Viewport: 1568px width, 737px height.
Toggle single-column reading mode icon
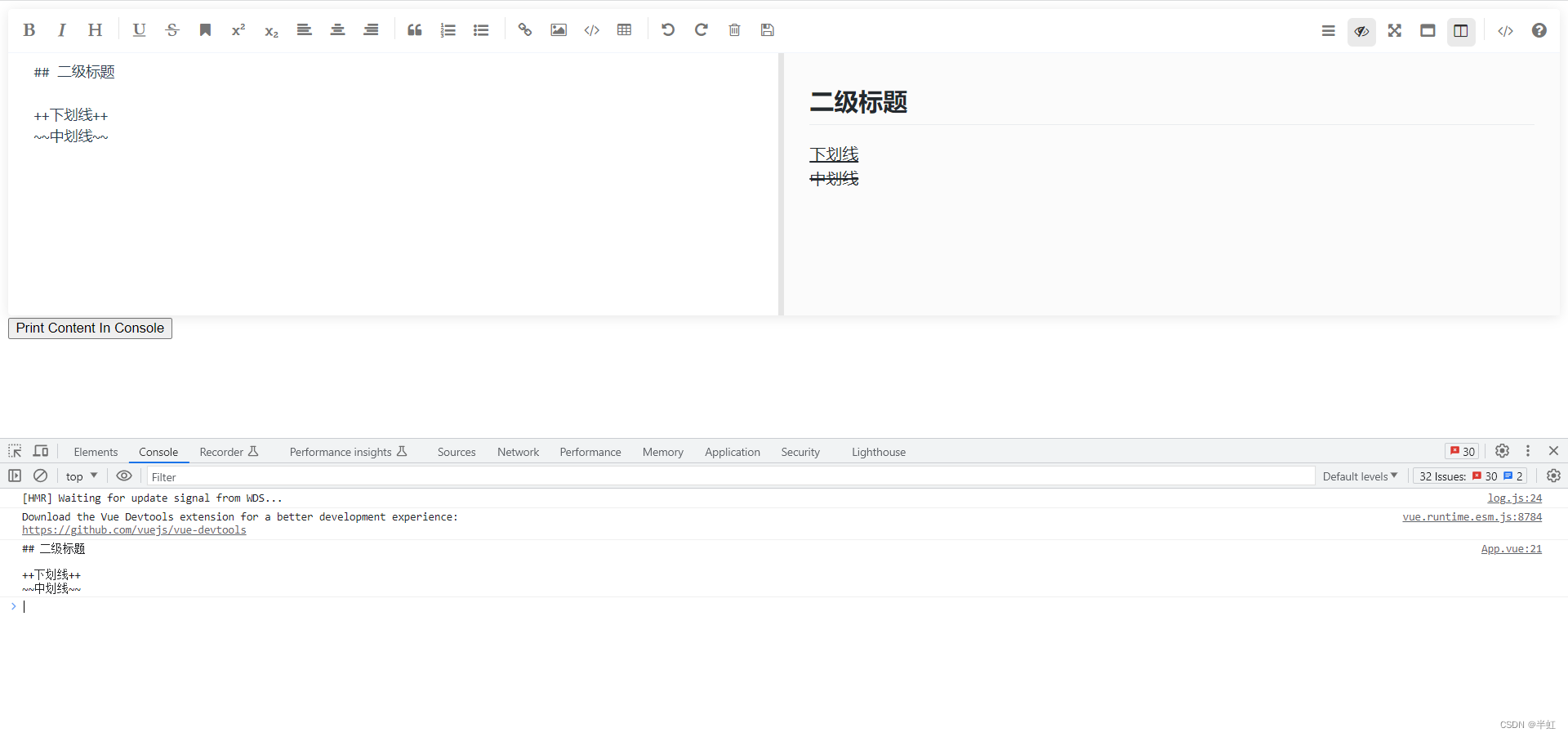click(1428, 31)
